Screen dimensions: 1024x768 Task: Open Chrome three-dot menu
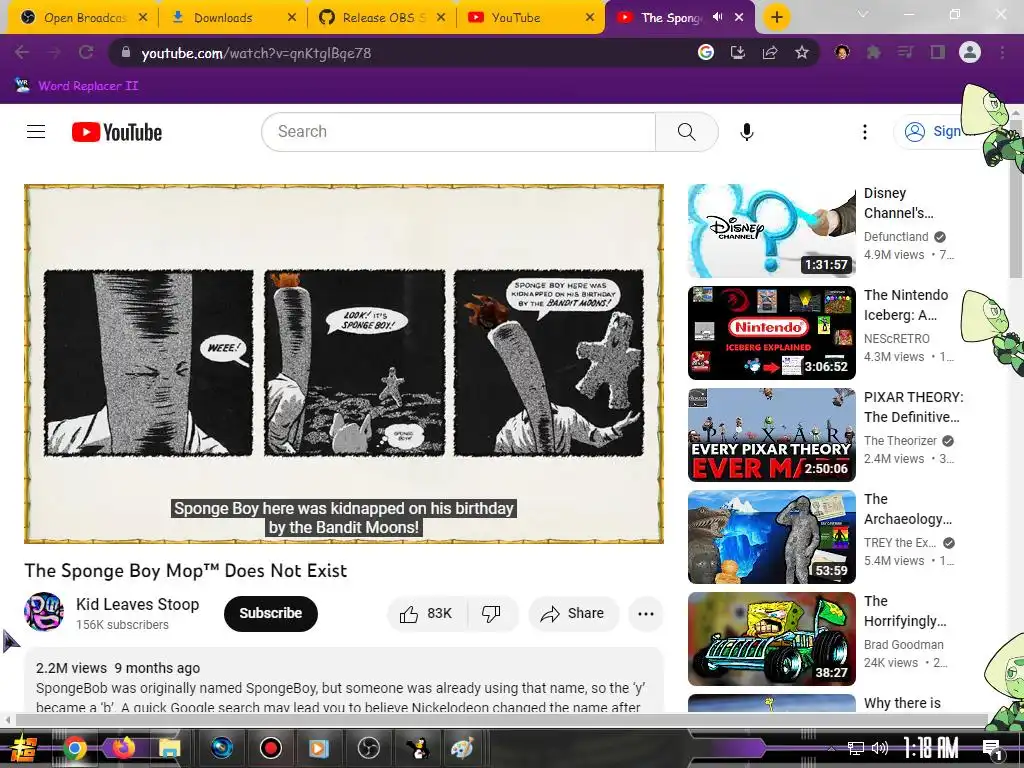pyautogui.click(x=1002, y=52)
